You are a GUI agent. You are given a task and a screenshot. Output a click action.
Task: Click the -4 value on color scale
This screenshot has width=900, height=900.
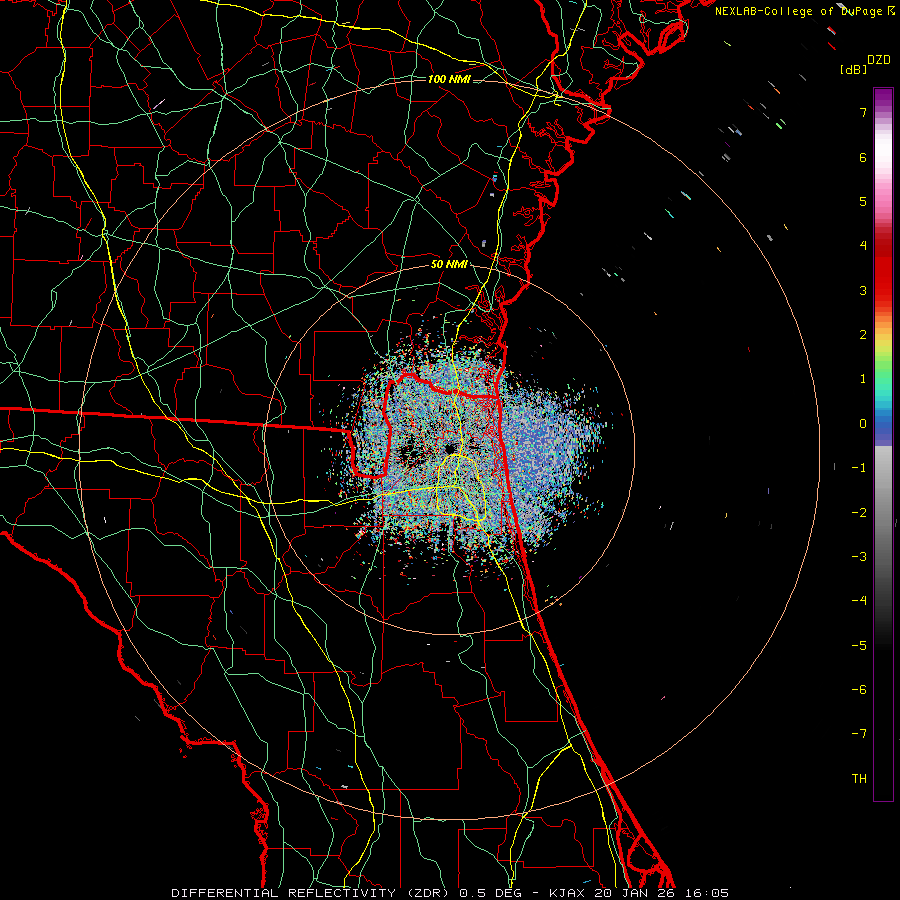pyautogui.click(x=859, y=600)
